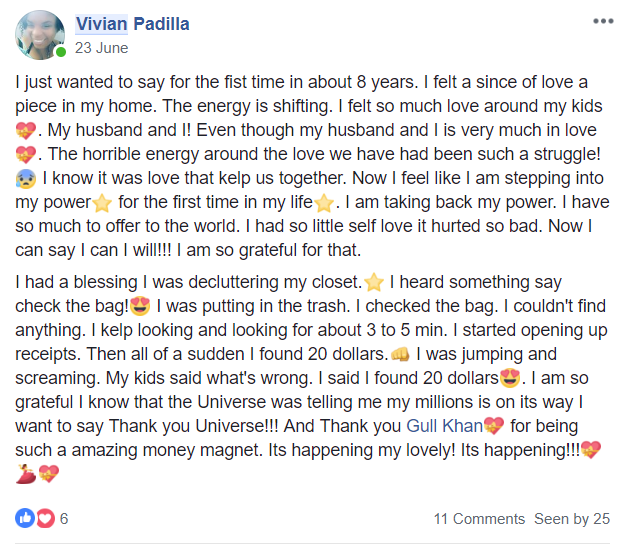Click the star emoji after 'in my life'
This screenshot has width=623, height=547.
322,205
